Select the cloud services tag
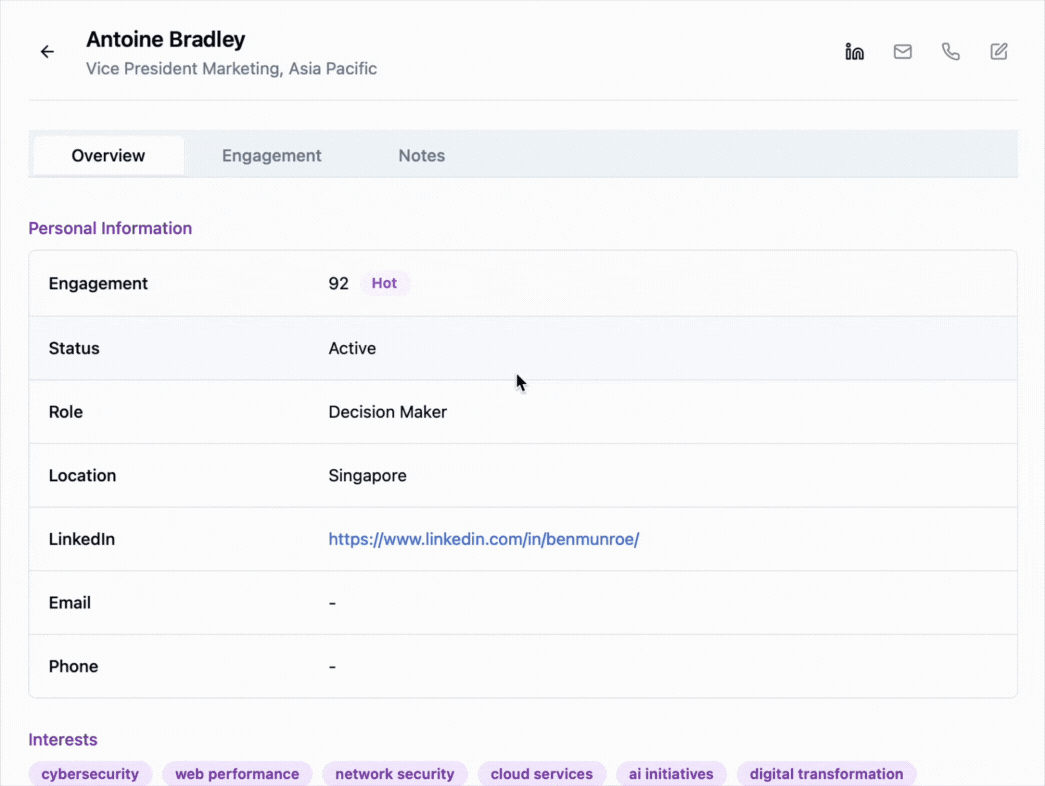The height and width of the screenshot is (786, 1045). click(x=541, y=774)
